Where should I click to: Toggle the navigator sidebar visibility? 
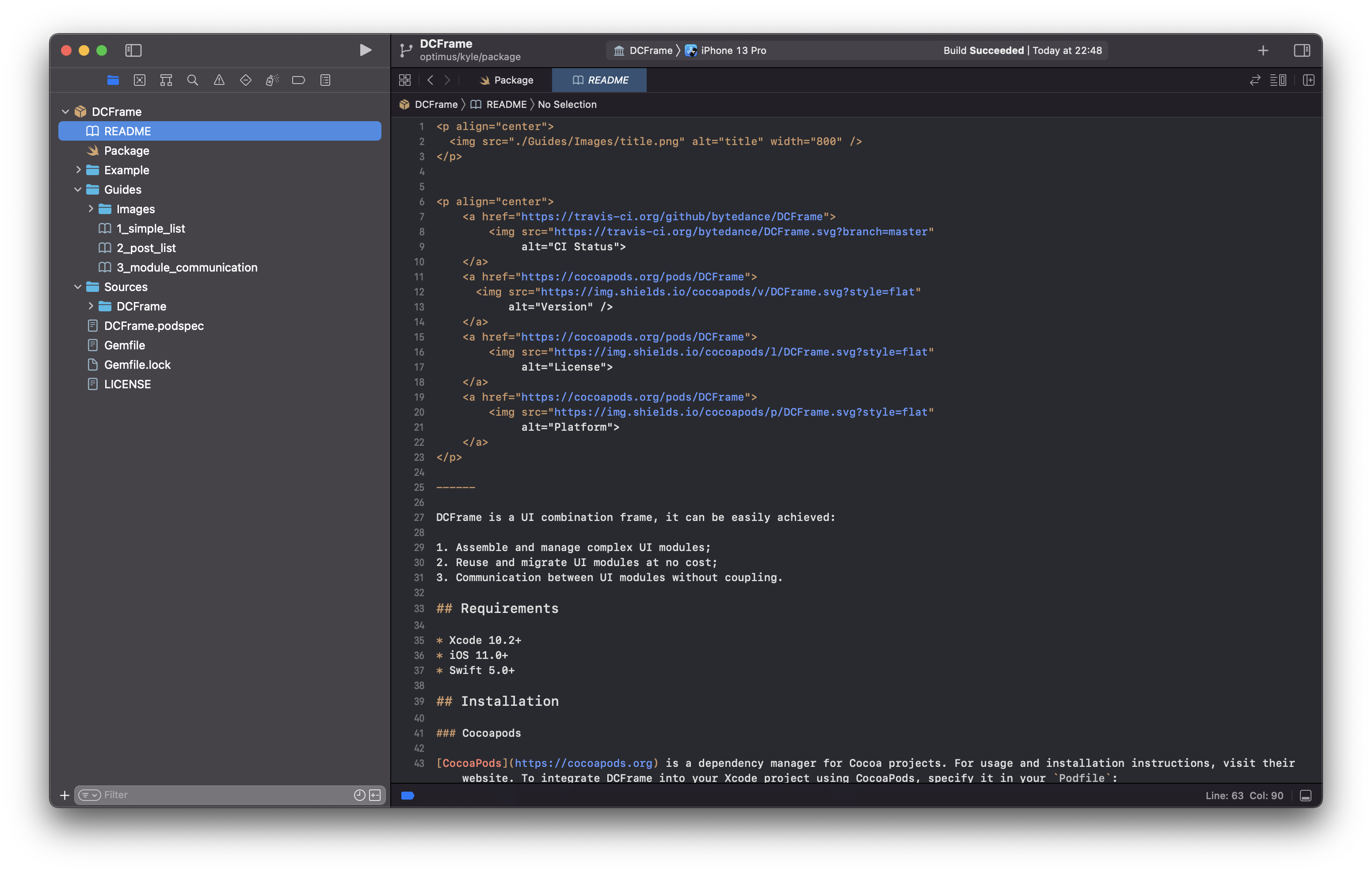[133, 50]
